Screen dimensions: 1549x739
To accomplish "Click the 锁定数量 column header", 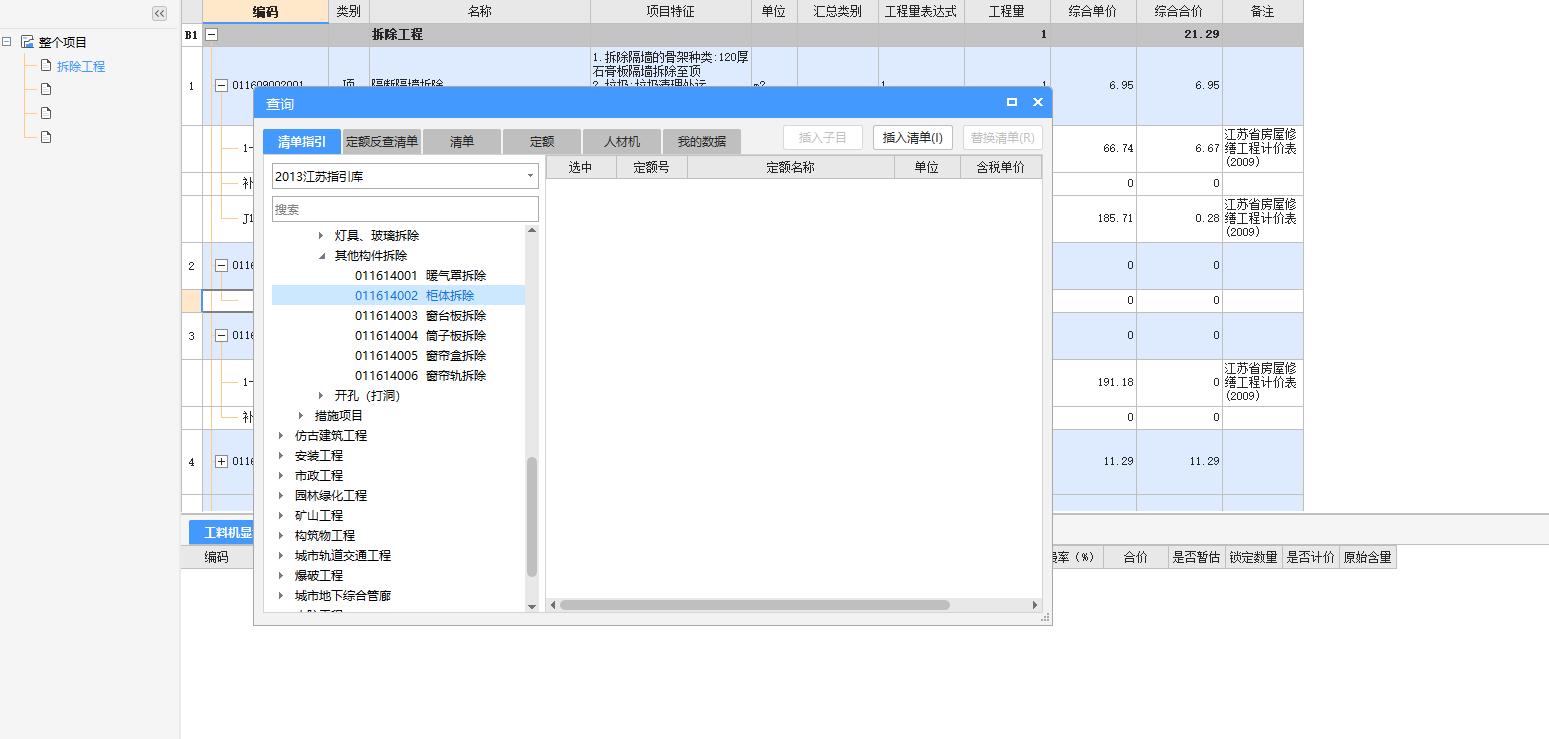I will pos(1253,557).
